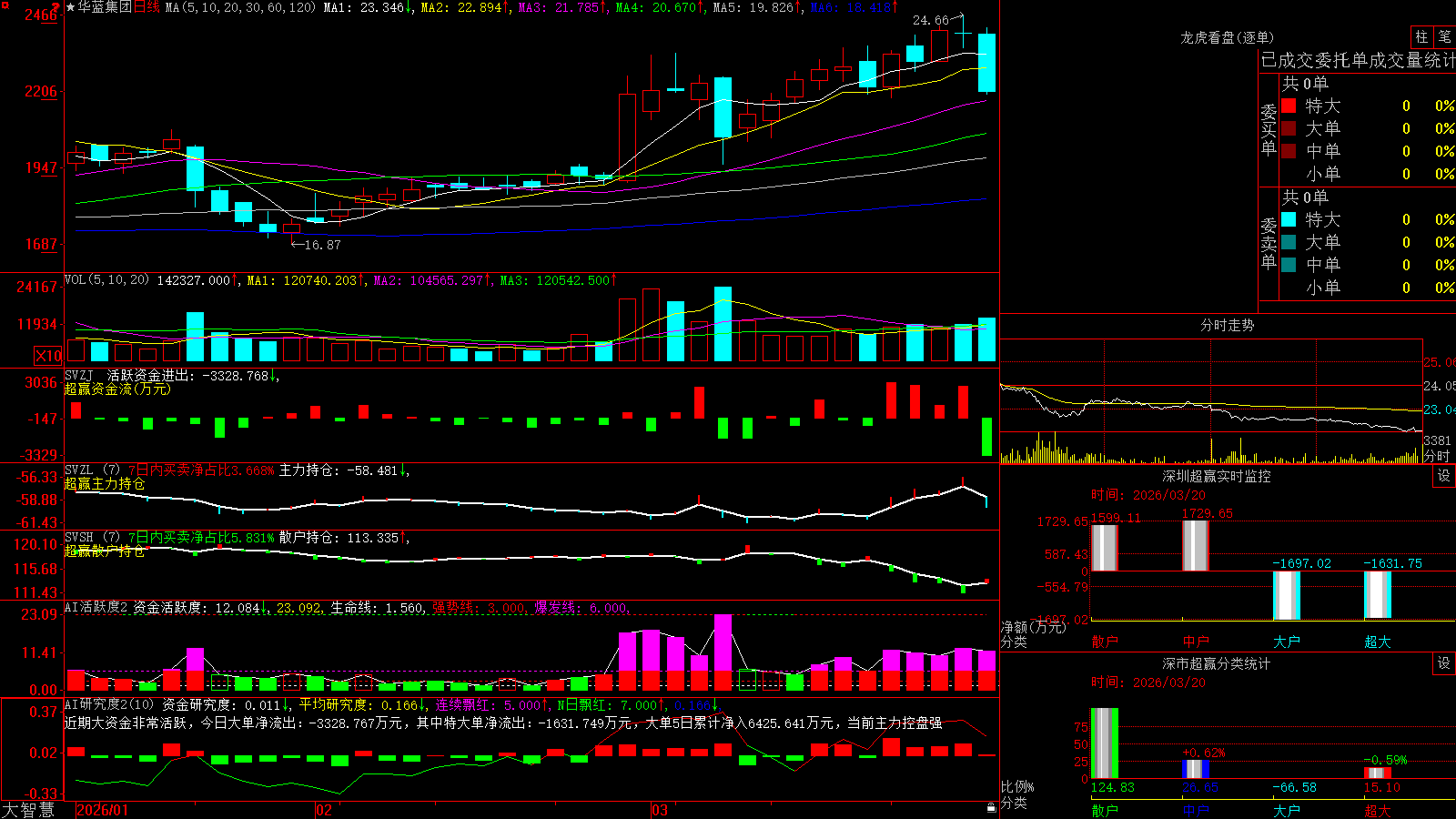1456x819 pixels.
Task: Click the 笔 (tick) view button
Action: click(x=1445, y=36)
